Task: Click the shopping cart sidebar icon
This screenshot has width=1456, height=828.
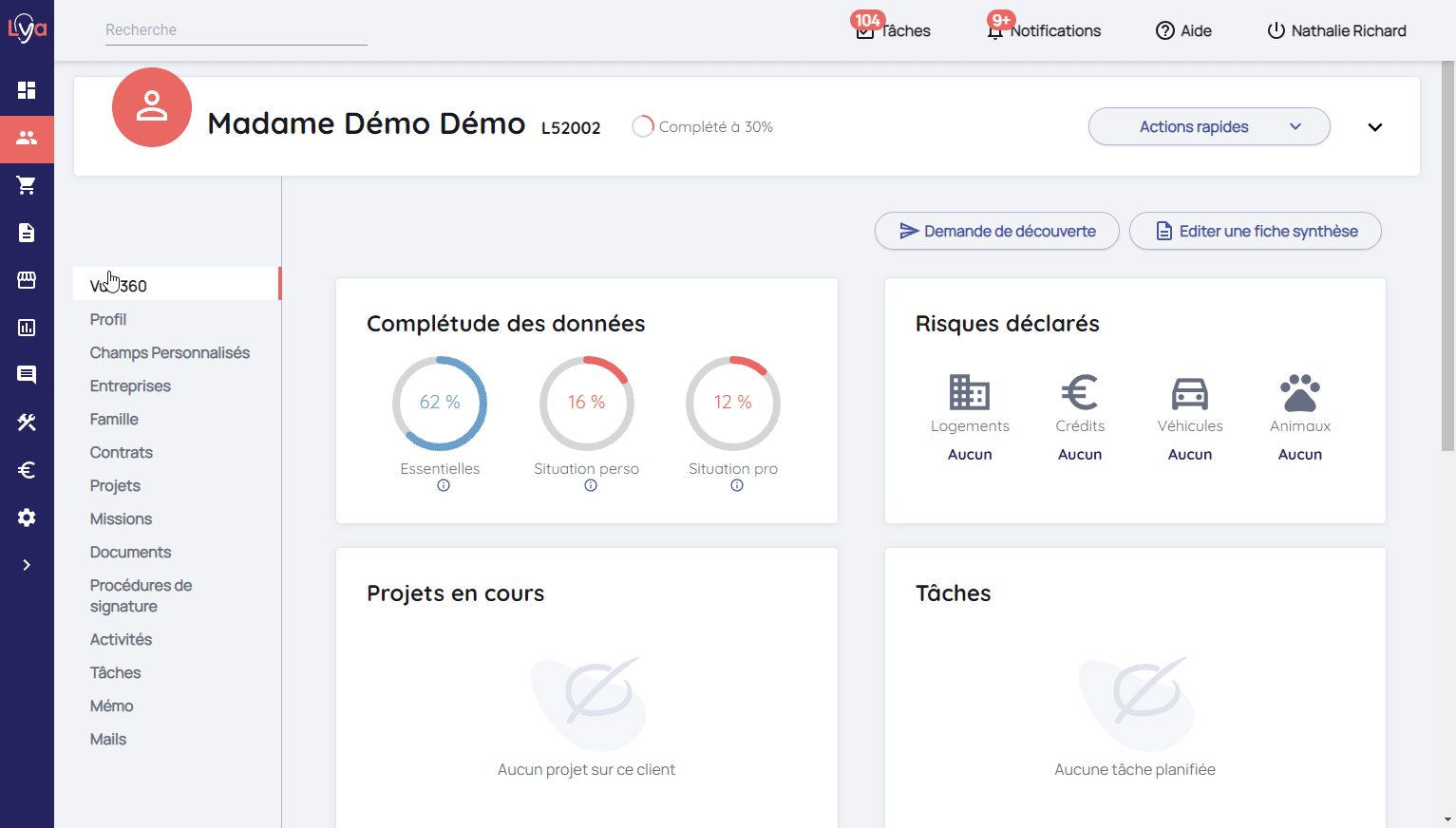Action: click(x=27, y=185)
